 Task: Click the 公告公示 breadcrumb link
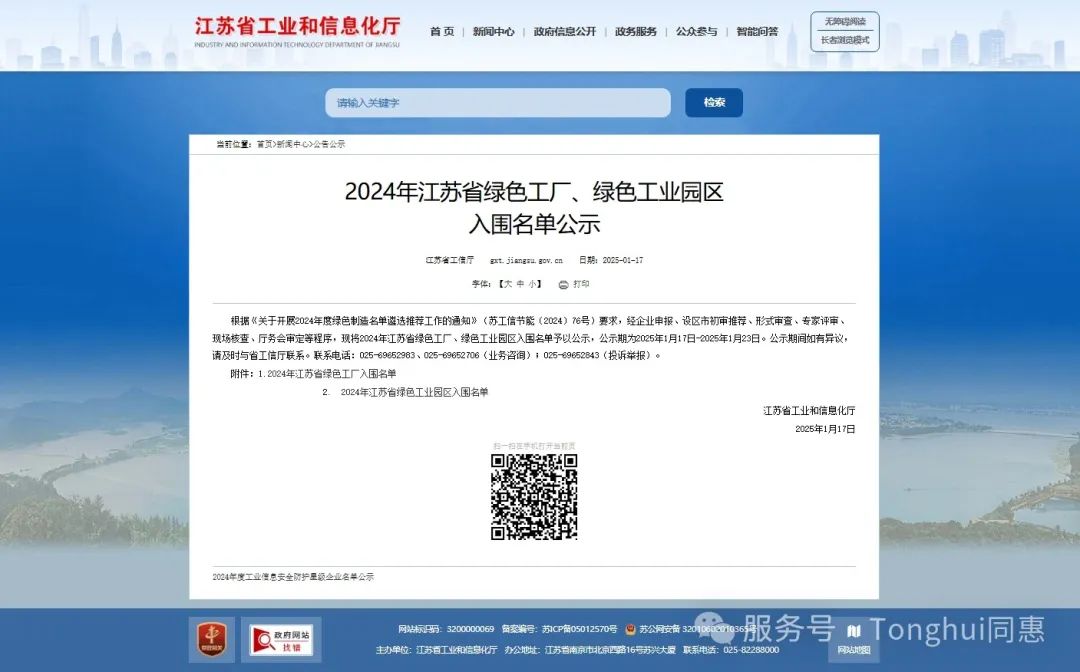tap(329, 144)
